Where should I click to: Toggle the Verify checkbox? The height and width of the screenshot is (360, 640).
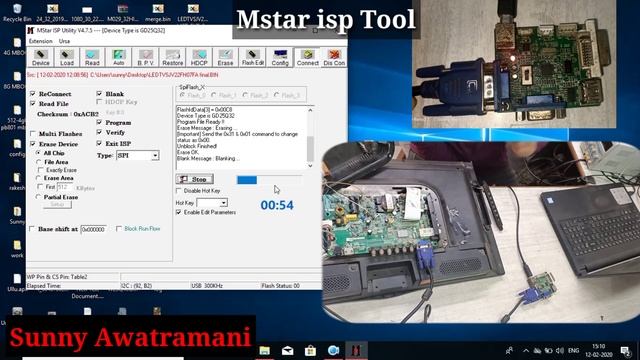(99, 132)
